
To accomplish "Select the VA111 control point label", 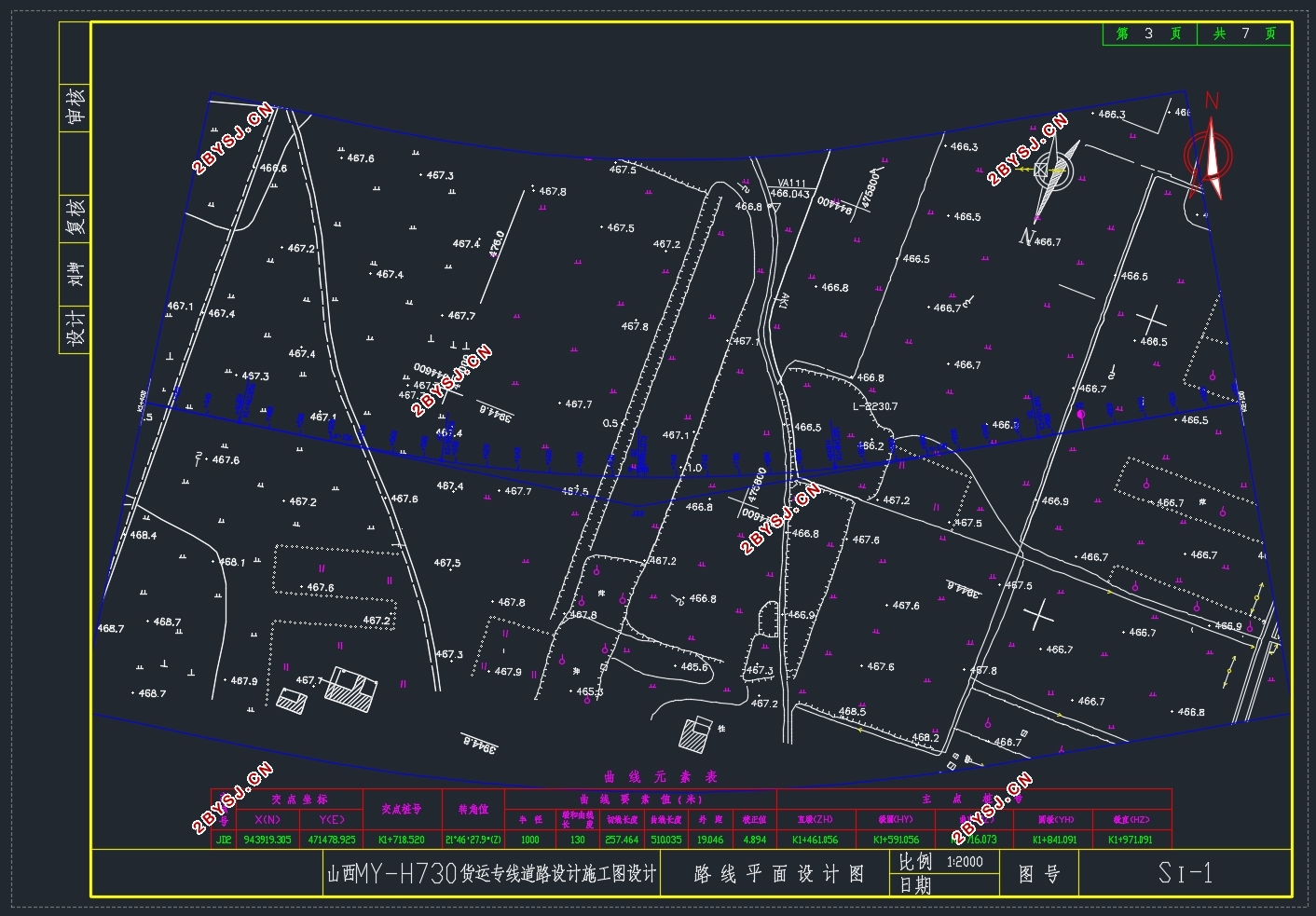I will click(791, 184).
